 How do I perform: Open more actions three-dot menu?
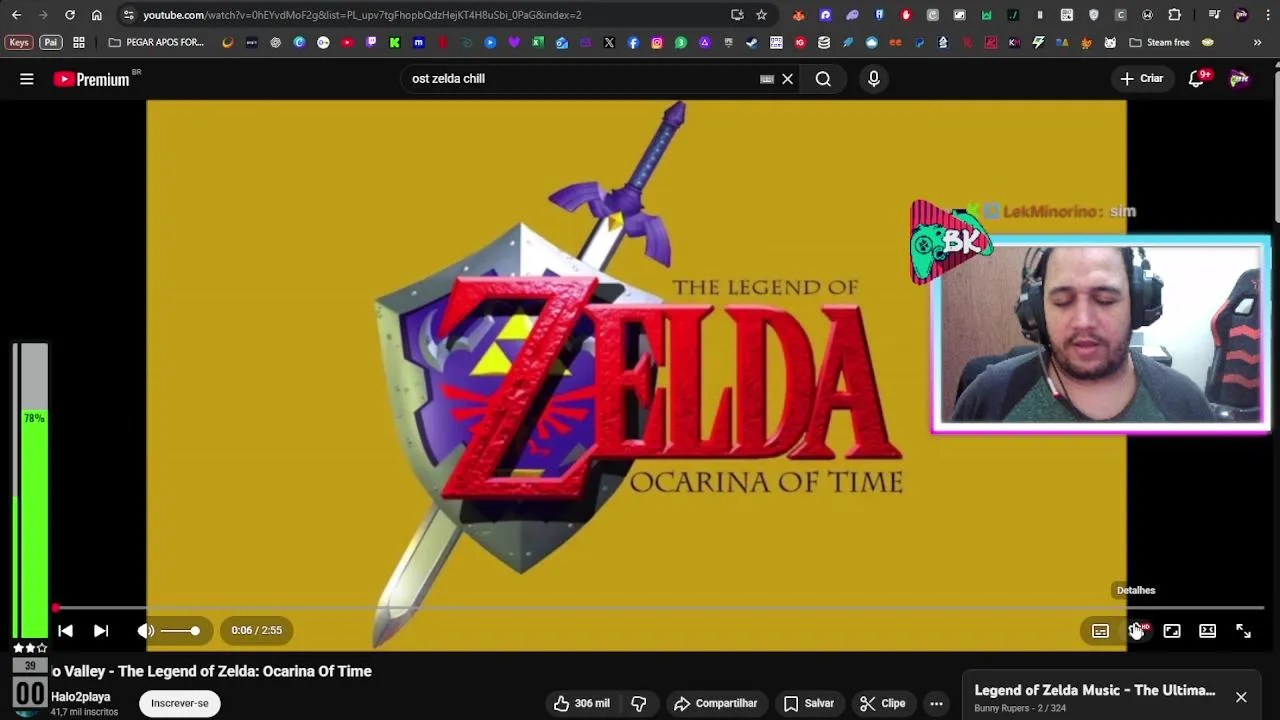coord(936,703)
